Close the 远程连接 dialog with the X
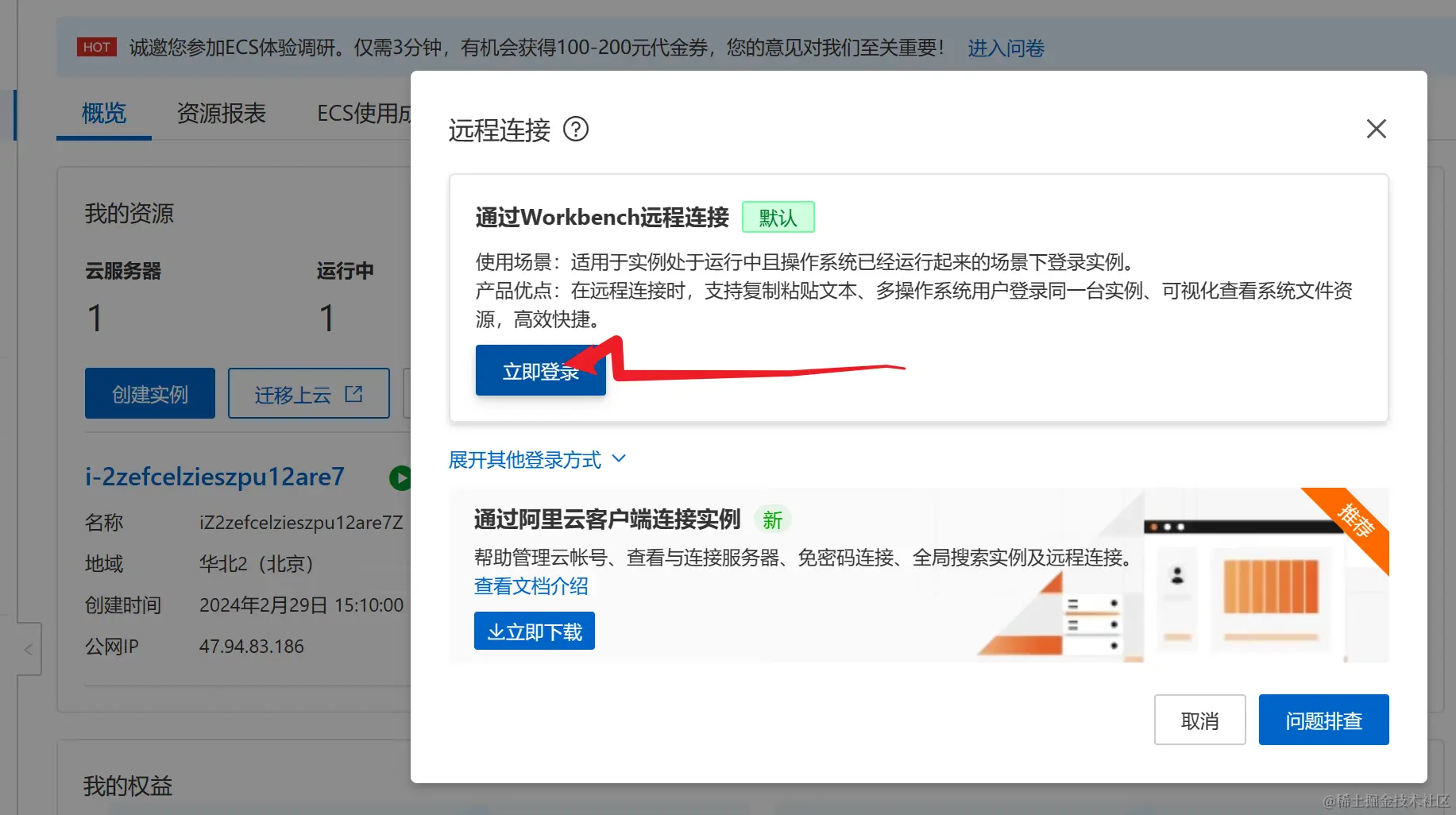The width and height of the screenshot is (1456, 815). pos(1376,129)
